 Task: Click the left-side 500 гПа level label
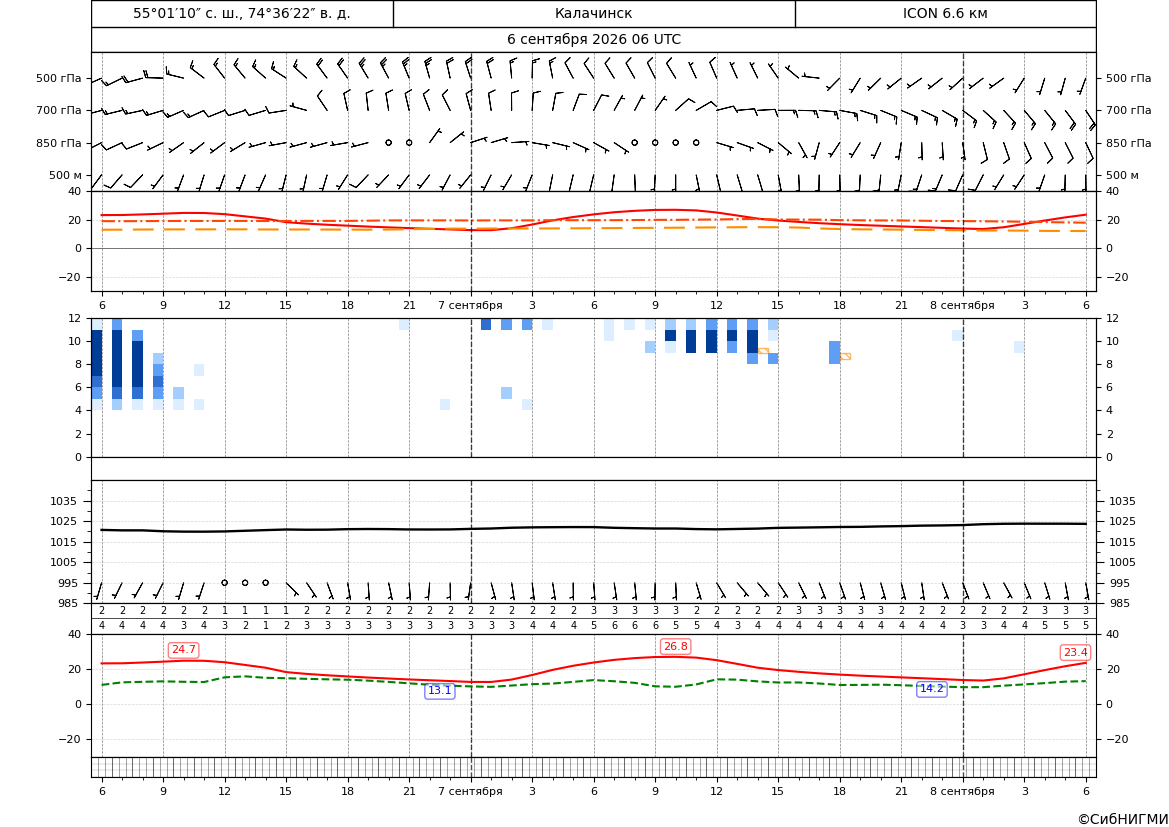tap(59, 78)
